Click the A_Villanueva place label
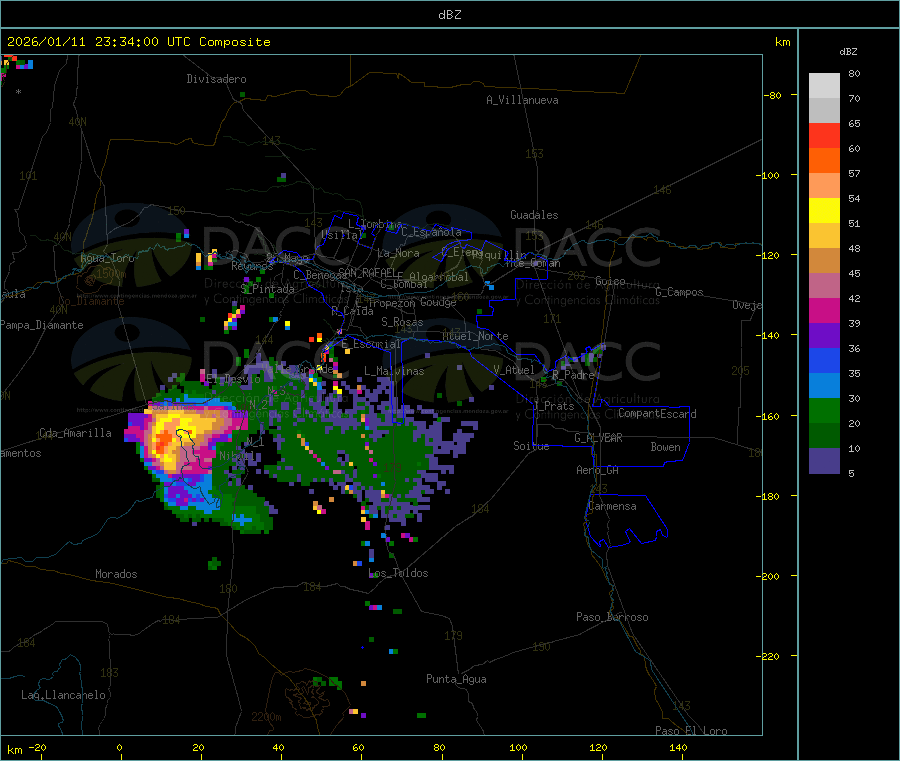Viewport: 900px width, 761px height. 522,100
